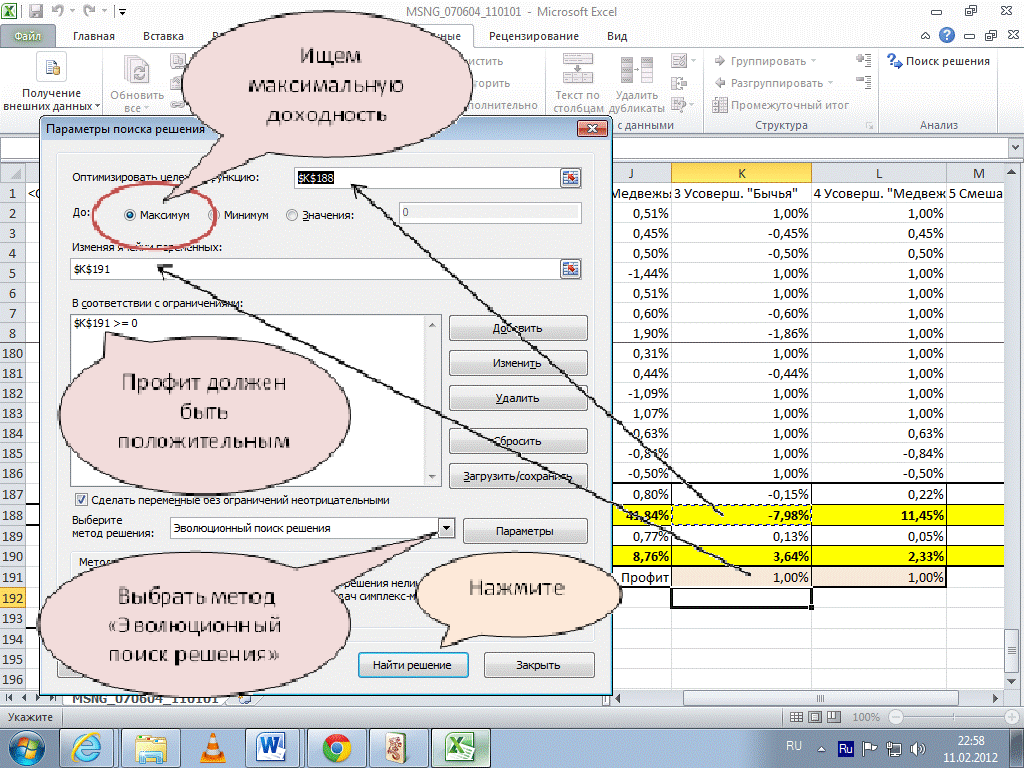Minimize the ribbon with the caret icon
This screenshot has width=1024, height=768.
[x=925, y=36]
